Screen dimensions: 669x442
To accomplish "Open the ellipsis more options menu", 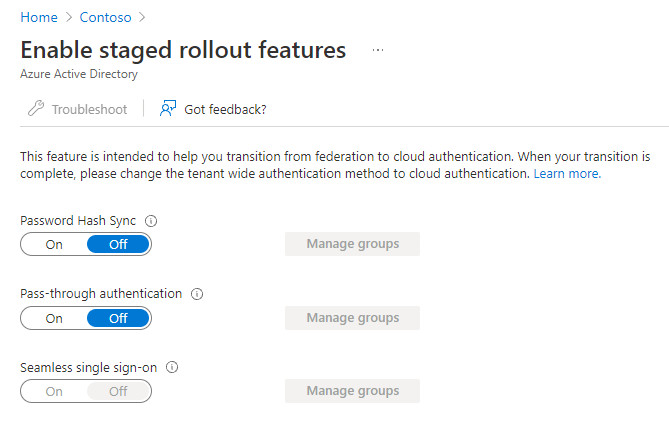I will pos(377,50).
